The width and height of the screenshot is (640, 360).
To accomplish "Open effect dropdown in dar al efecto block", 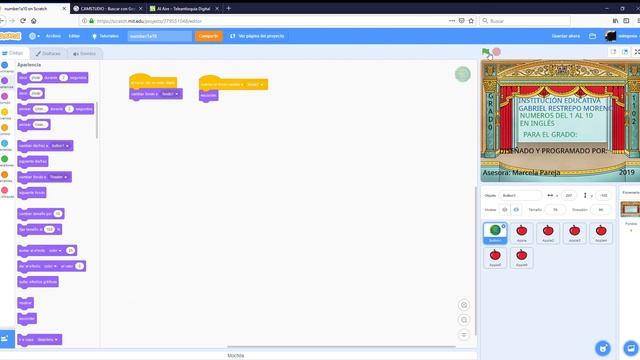I will pyautogui.click(x=51, y=266).
